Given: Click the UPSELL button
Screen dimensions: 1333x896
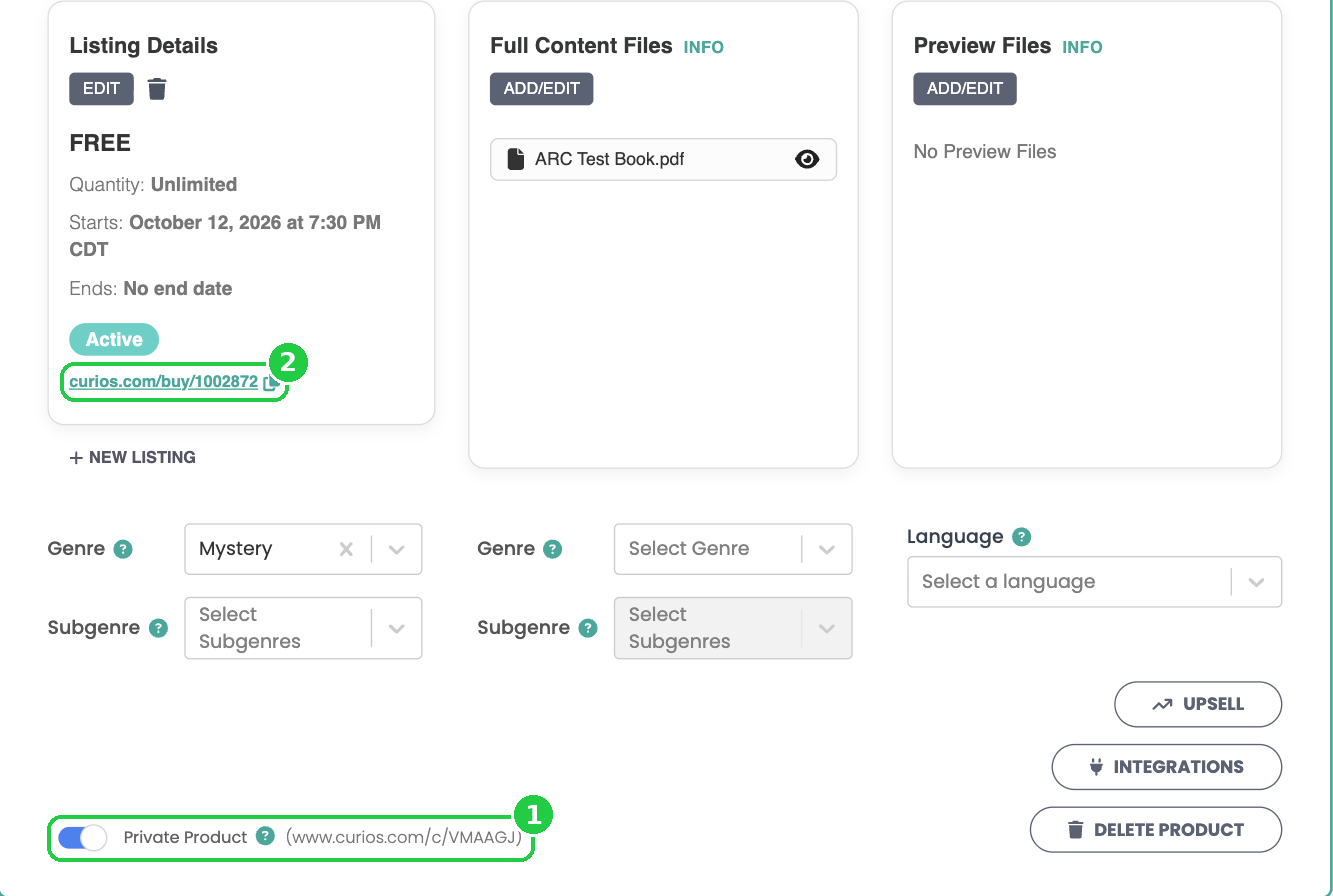Looking at the screenshot, I should click(x=1198, y=704).
